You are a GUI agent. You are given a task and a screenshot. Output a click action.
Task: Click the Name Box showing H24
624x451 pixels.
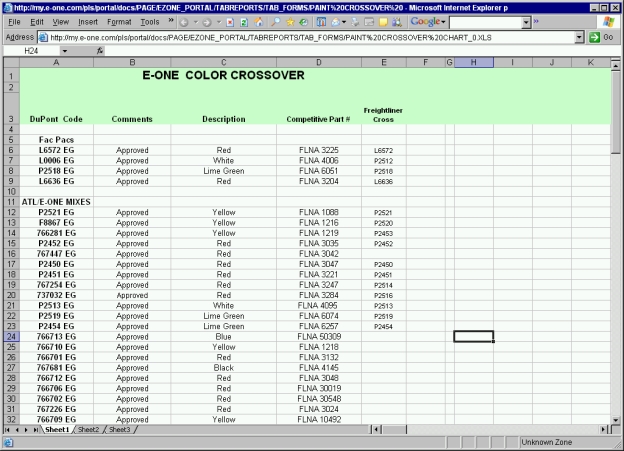tap(31, 51)
